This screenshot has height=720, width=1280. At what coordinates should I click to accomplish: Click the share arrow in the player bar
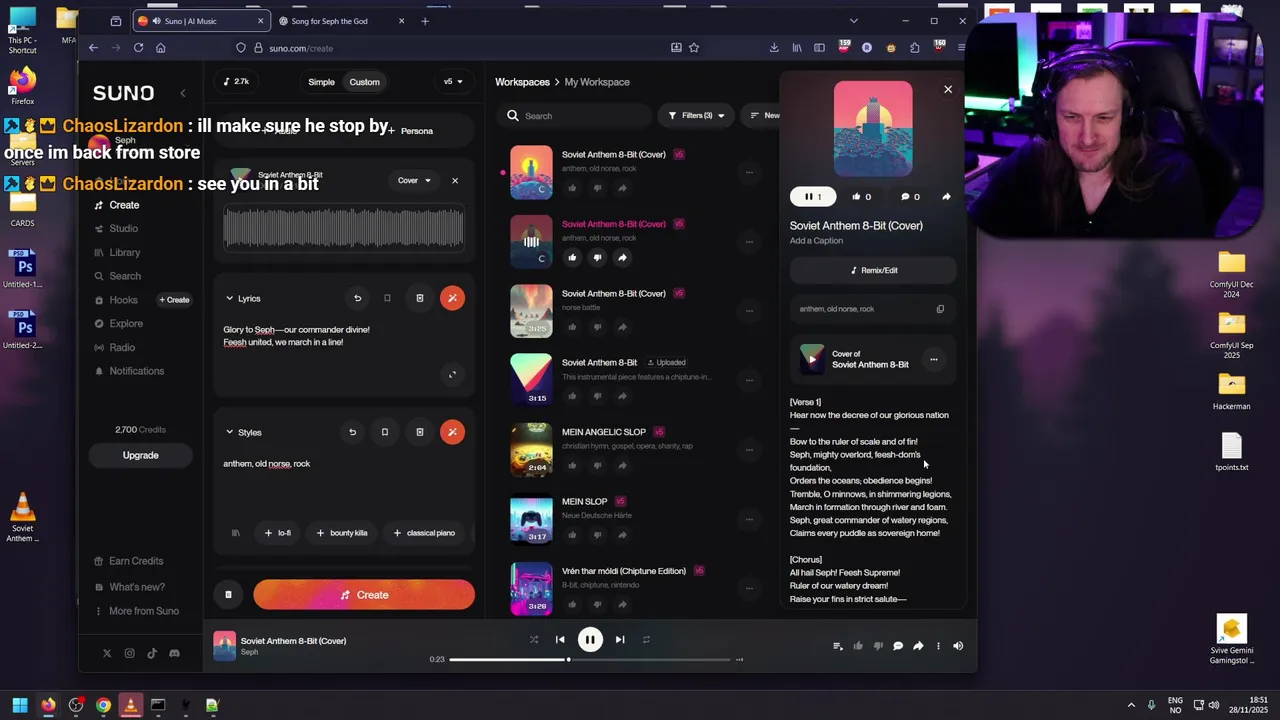918,646
